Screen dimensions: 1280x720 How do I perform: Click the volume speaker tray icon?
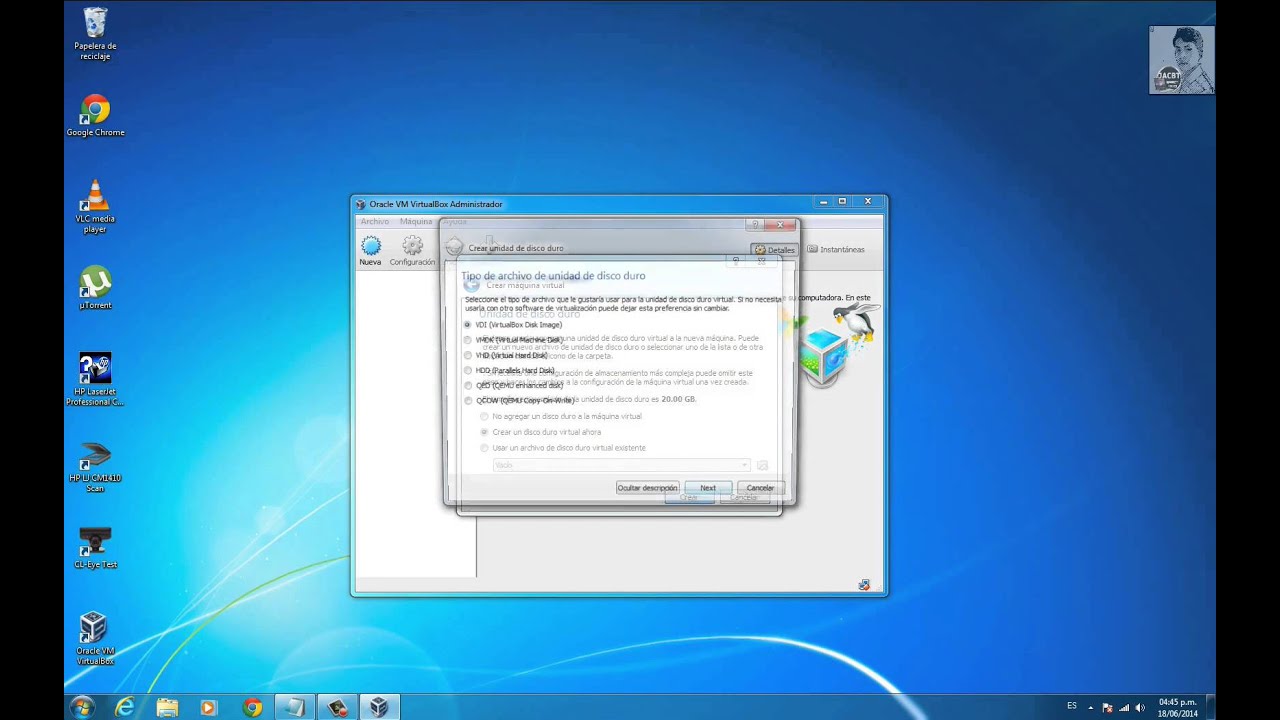pyautogui.click(x=1141, y=707)
